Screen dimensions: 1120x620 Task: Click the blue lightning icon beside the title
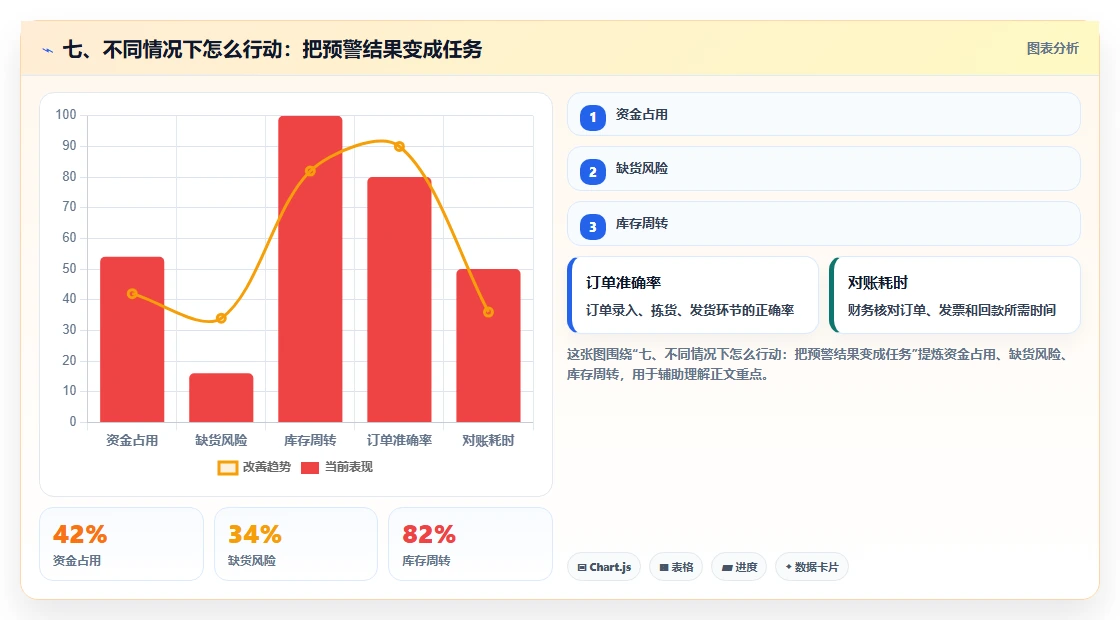tap(48, 50)
